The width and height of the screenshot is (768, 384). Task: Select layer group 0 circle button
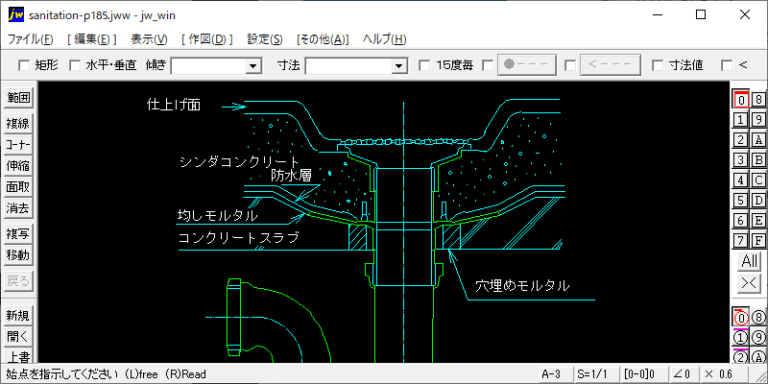[x=742, y=317]
